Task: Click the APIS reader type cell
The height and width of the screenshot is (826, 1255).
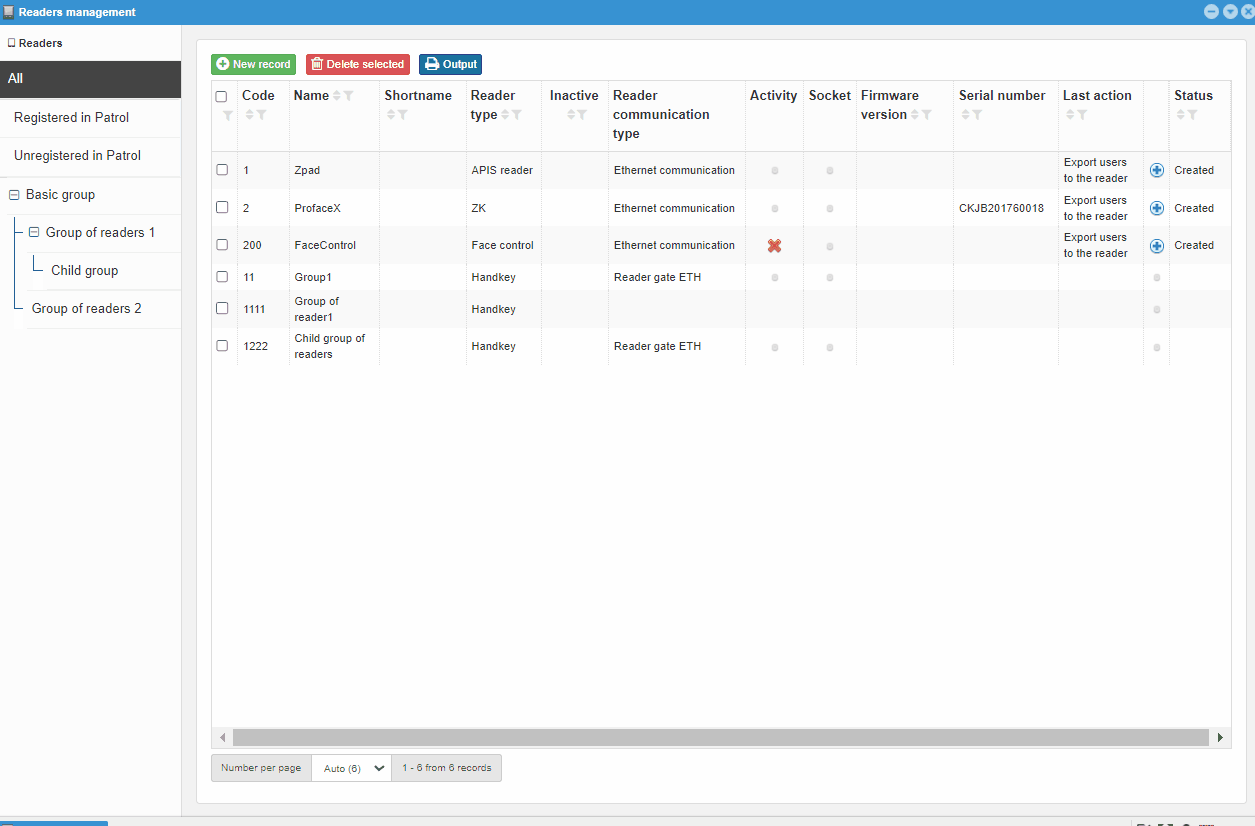Action: [502, 170]
